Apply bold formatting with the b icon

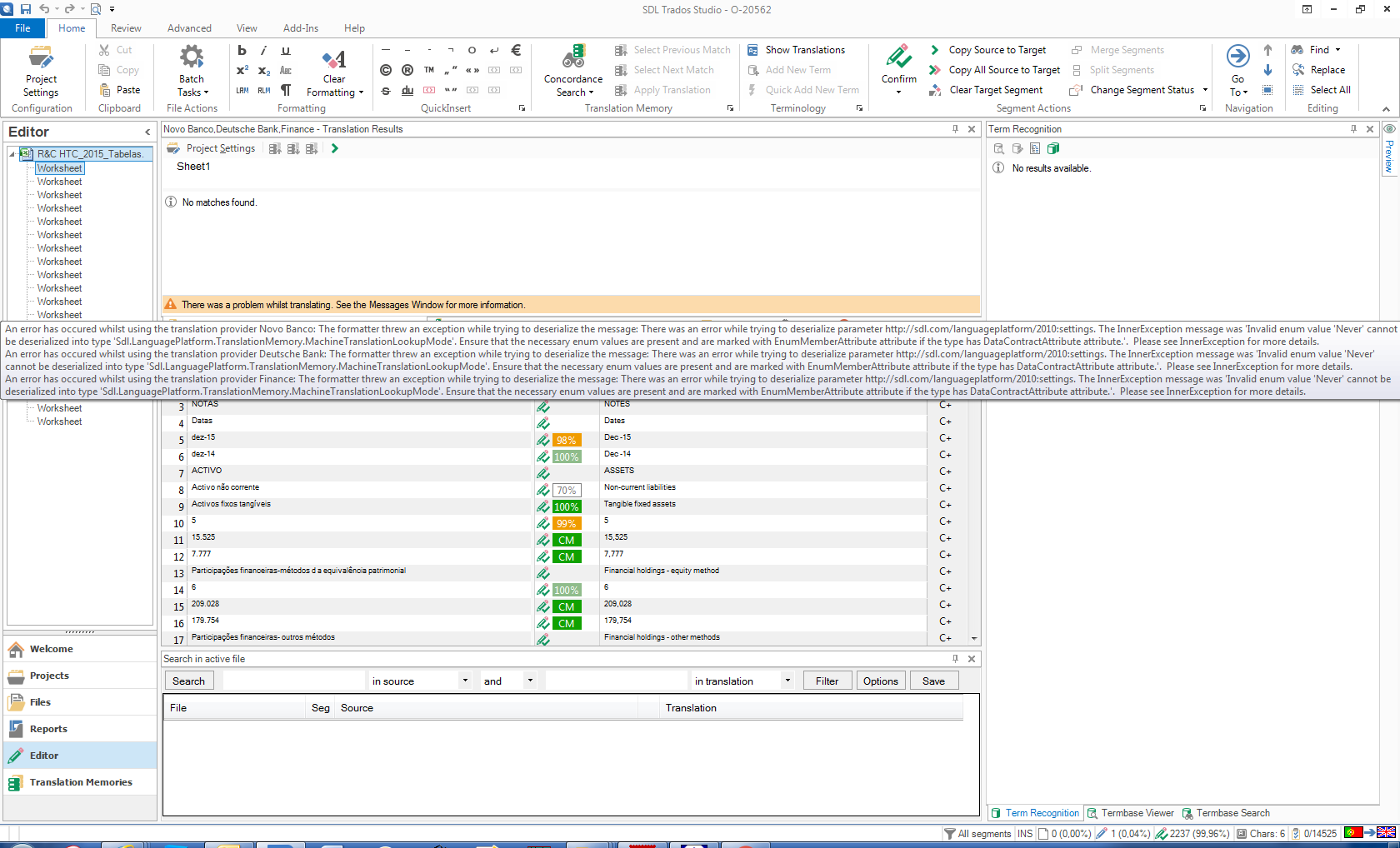coord(242,50)
